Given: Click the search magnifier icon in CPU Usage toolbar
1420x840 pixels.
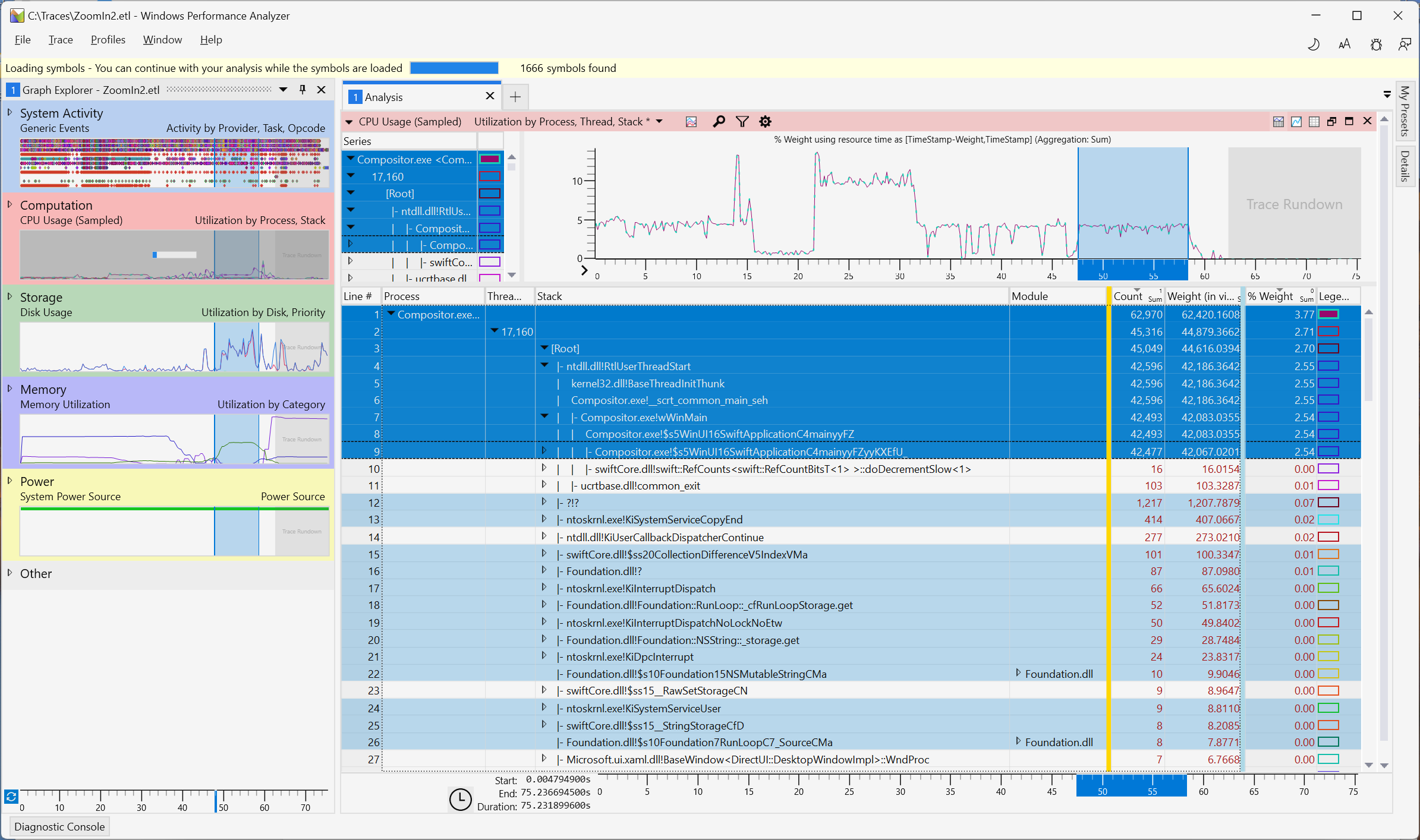Looking at the screenshot, I should [x=719, y=122].
